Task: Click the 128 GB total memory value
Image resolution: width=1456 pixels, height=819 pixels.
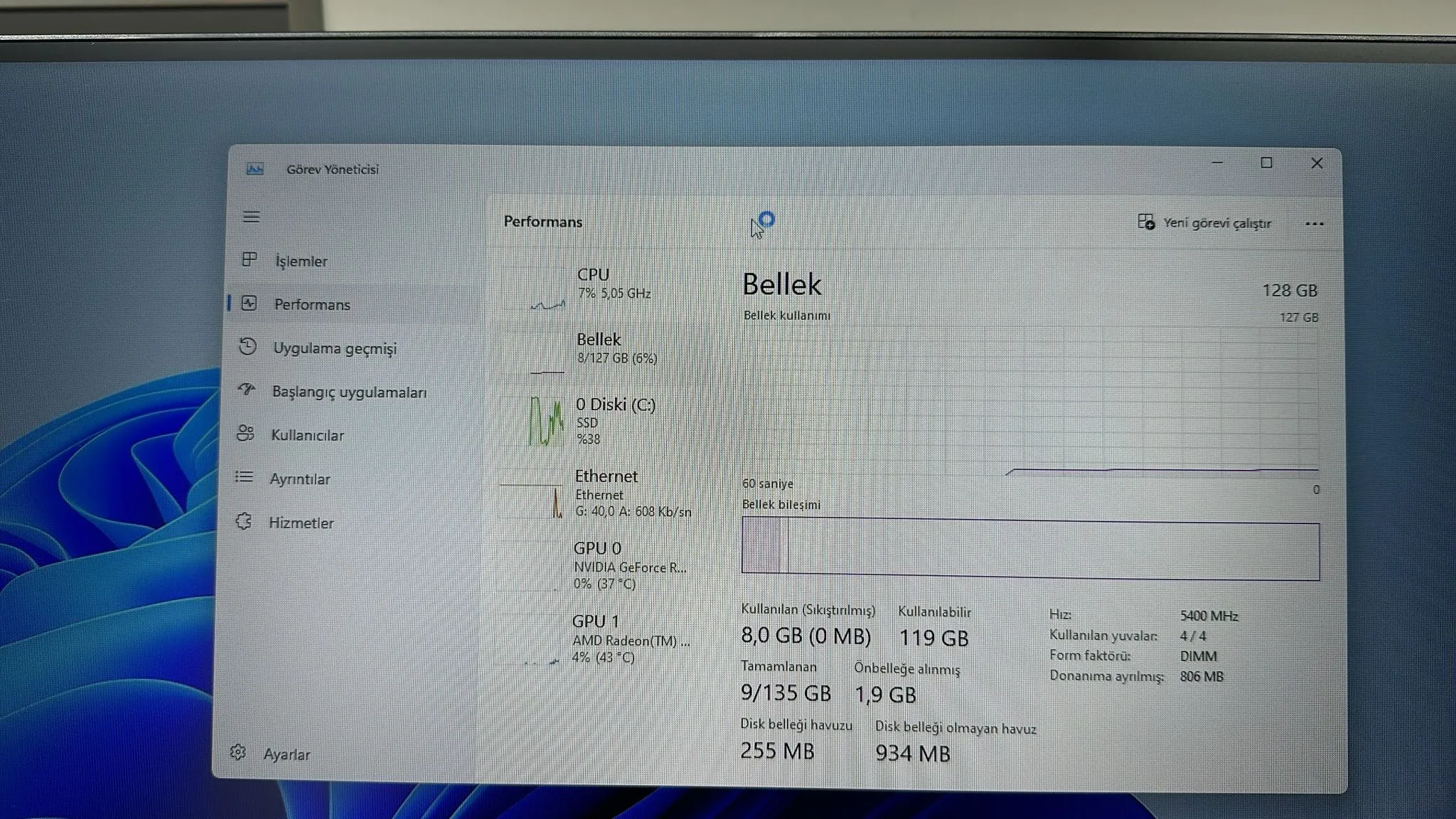Action: 1290,290
